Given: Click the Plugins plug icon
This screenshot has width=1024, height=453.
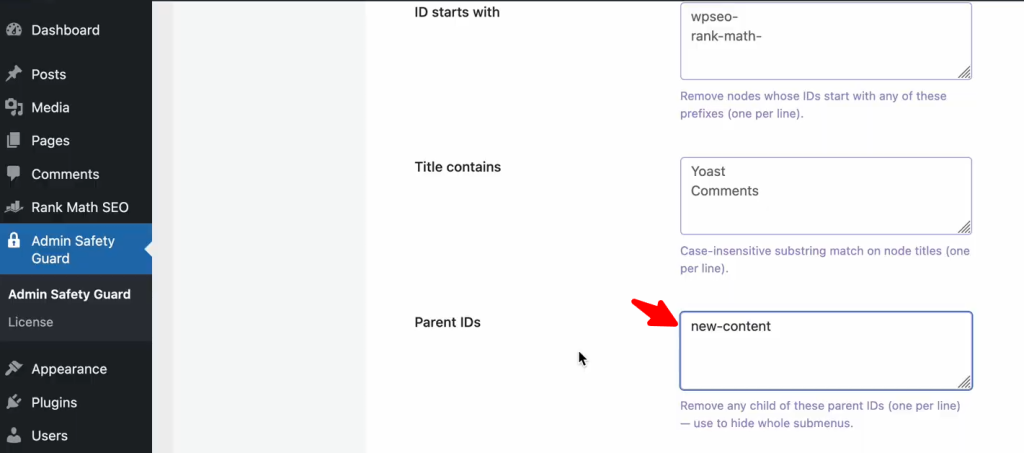Looking at the screenshot, I should pos(14,403).
